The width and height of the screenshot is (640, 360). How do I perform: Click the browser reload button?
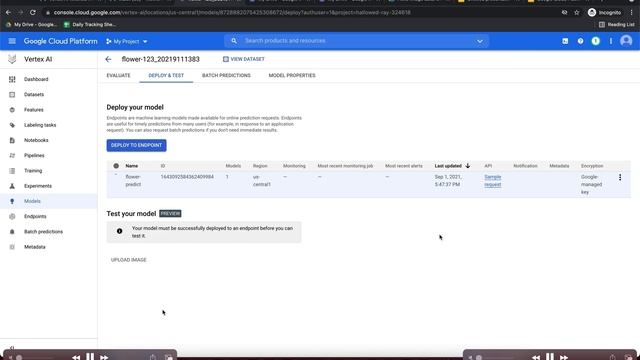click(x=33, y=13)
